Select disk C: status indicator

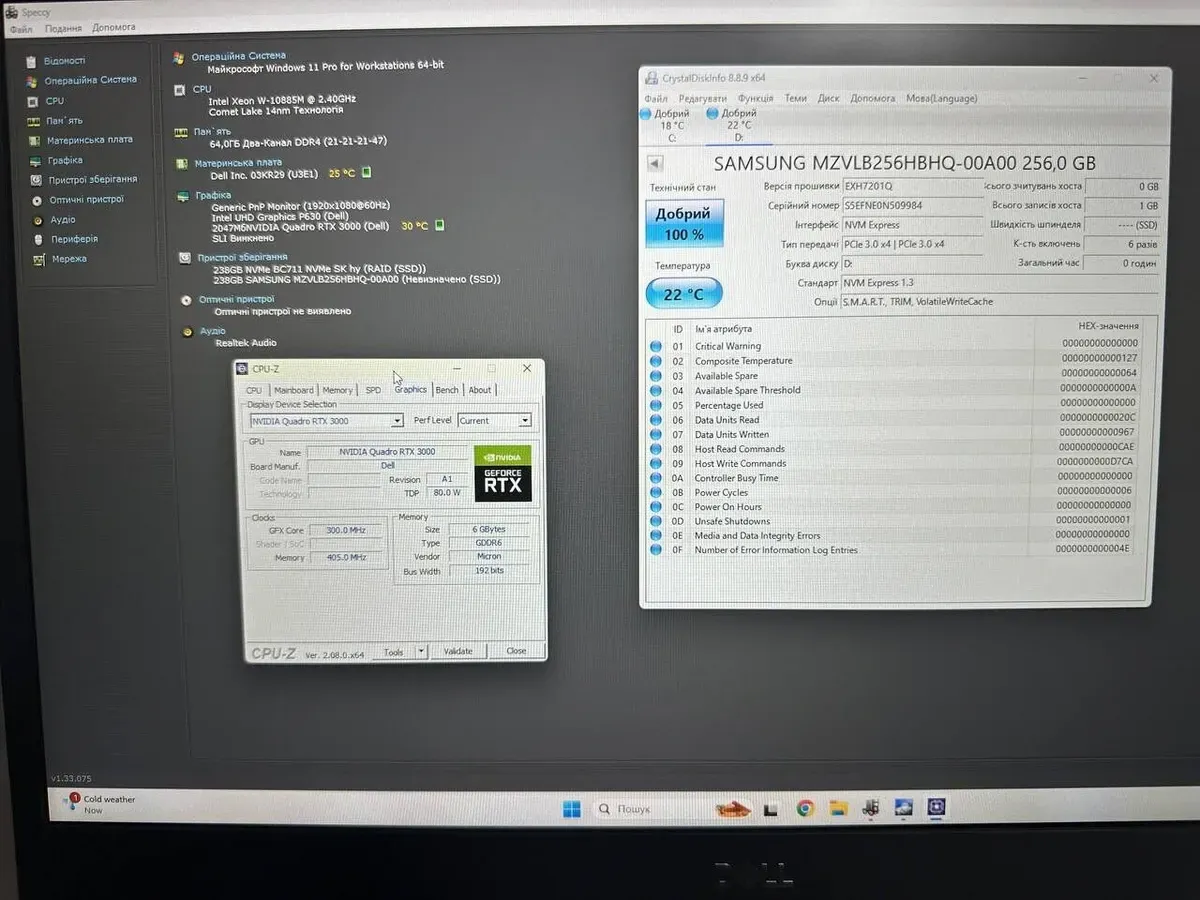pyautogui.click(x=669, y=125)
